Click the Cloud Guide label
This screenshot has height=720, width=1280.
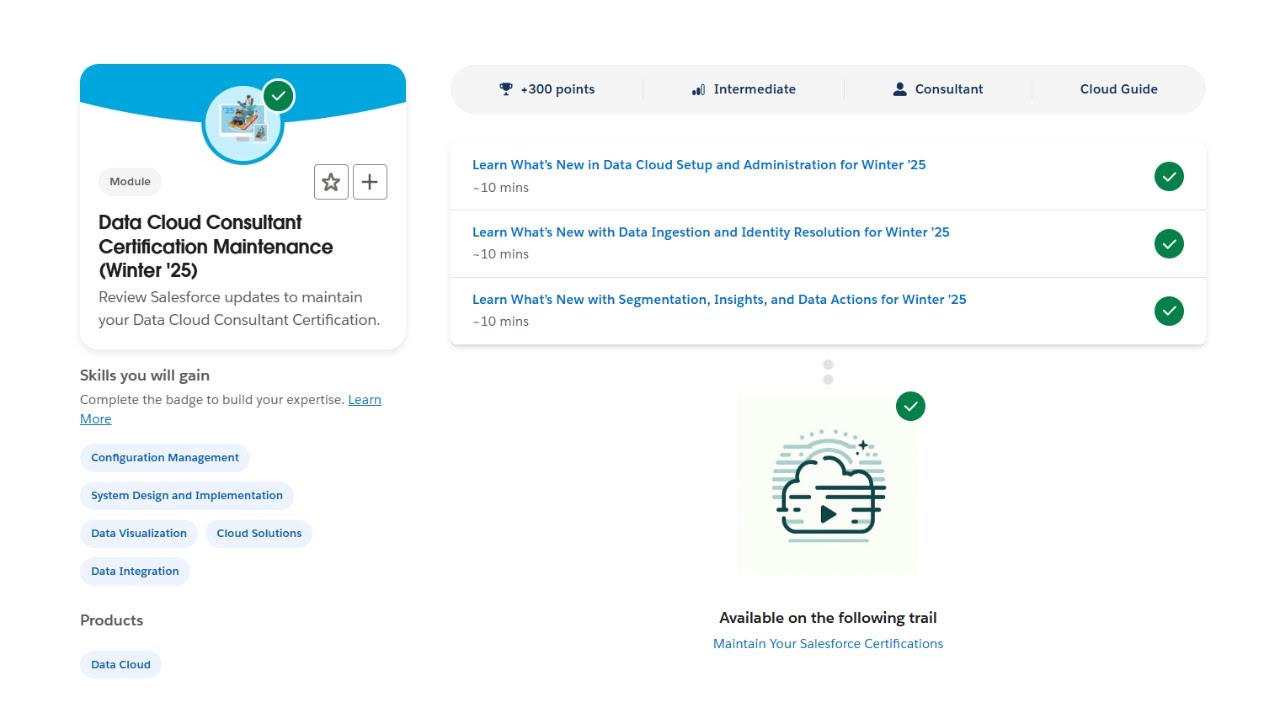[1119, 89]
